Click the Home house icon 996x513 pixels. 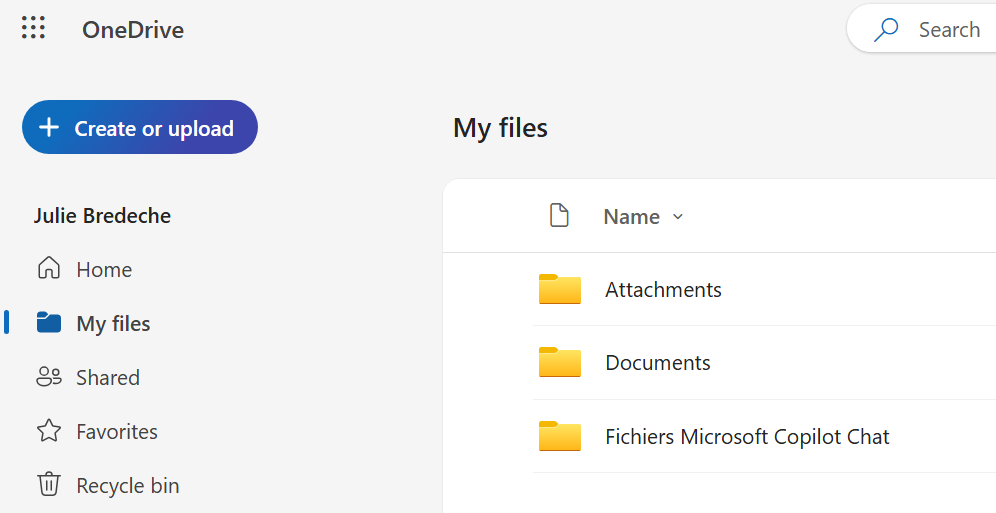click(x=48, y=269)
